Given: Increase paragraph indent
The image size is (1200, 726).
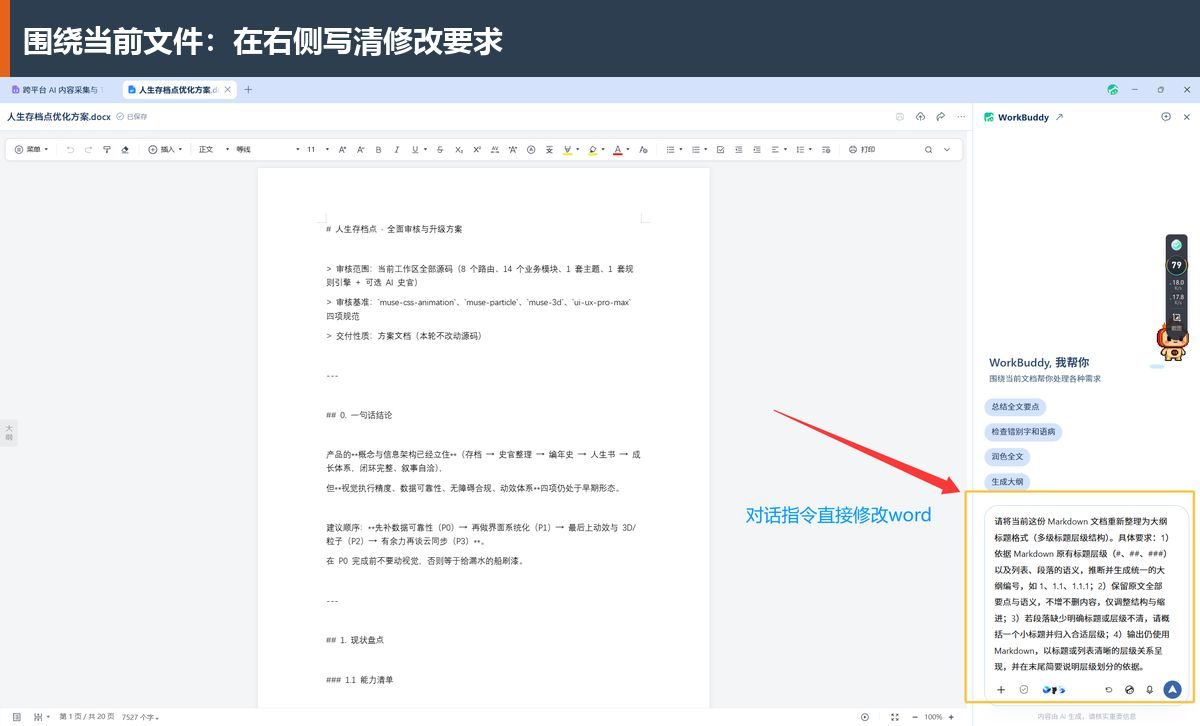Looking at the screenshot, I should [x=757, y=150].
